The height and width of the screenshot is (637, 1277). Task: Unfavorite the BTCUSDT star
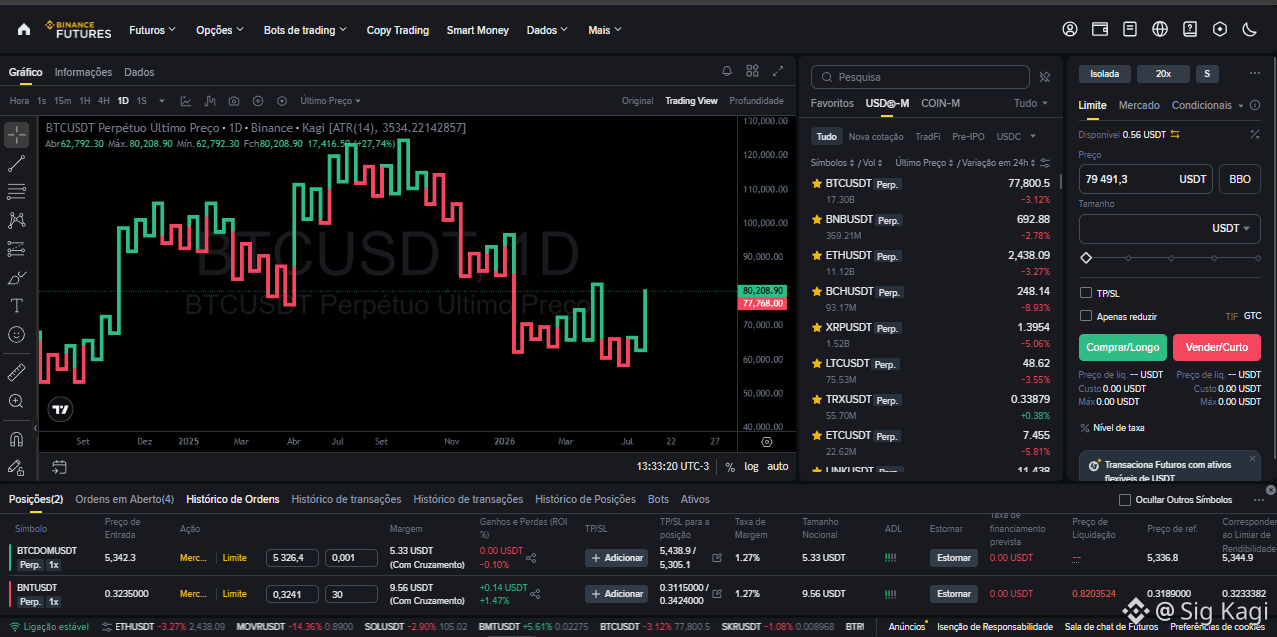coord(817,184)
